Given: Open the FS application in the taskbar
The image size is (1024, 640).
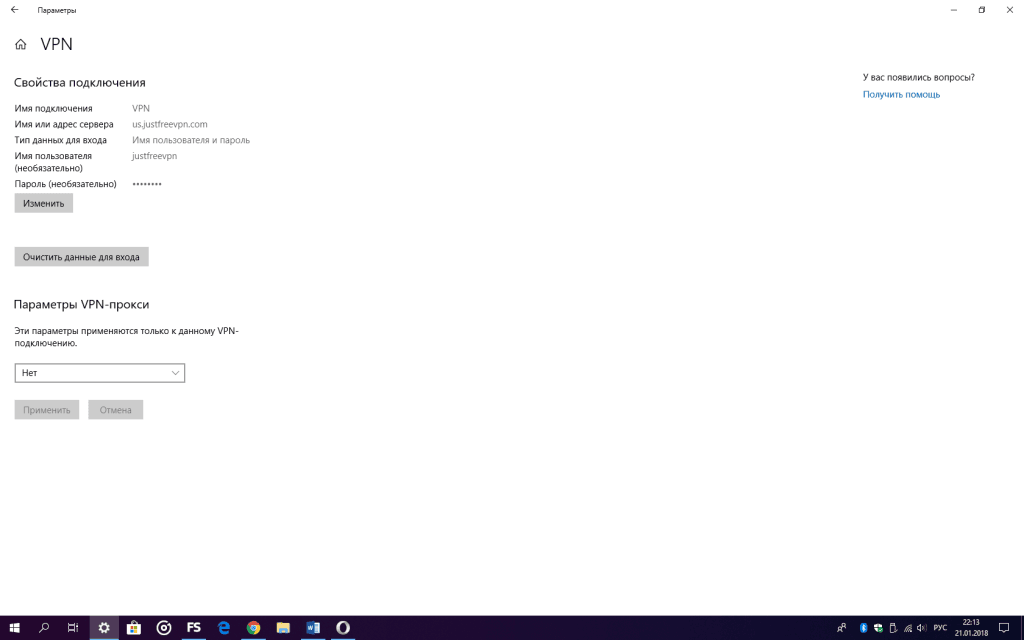Looking at the screenshot, I should click(x=194, y=628).
